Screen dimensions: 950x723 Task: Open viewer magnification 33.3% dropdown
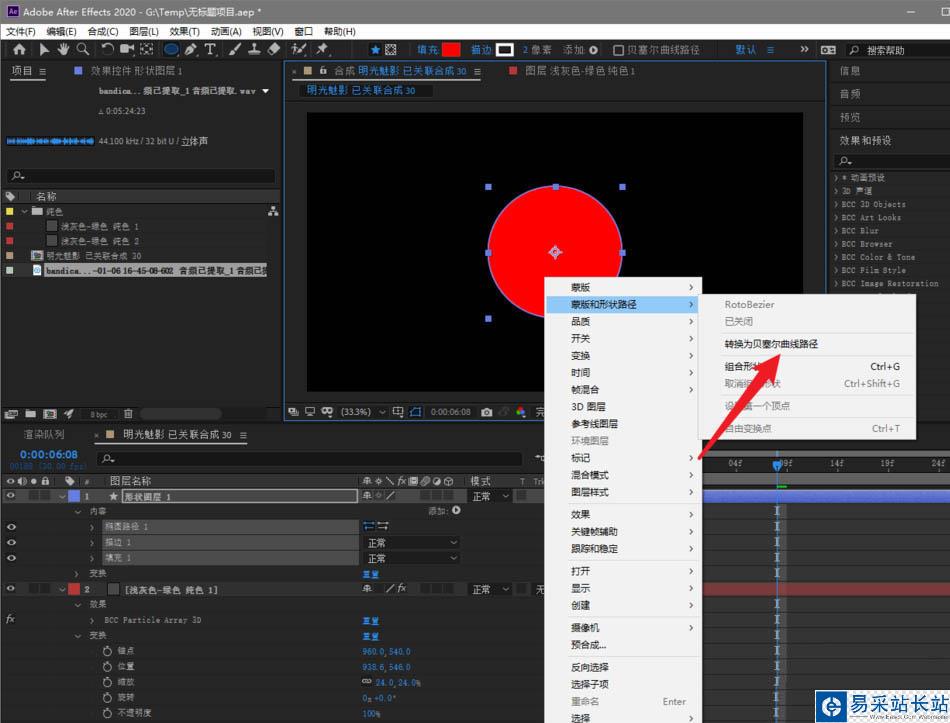point(363,412)
